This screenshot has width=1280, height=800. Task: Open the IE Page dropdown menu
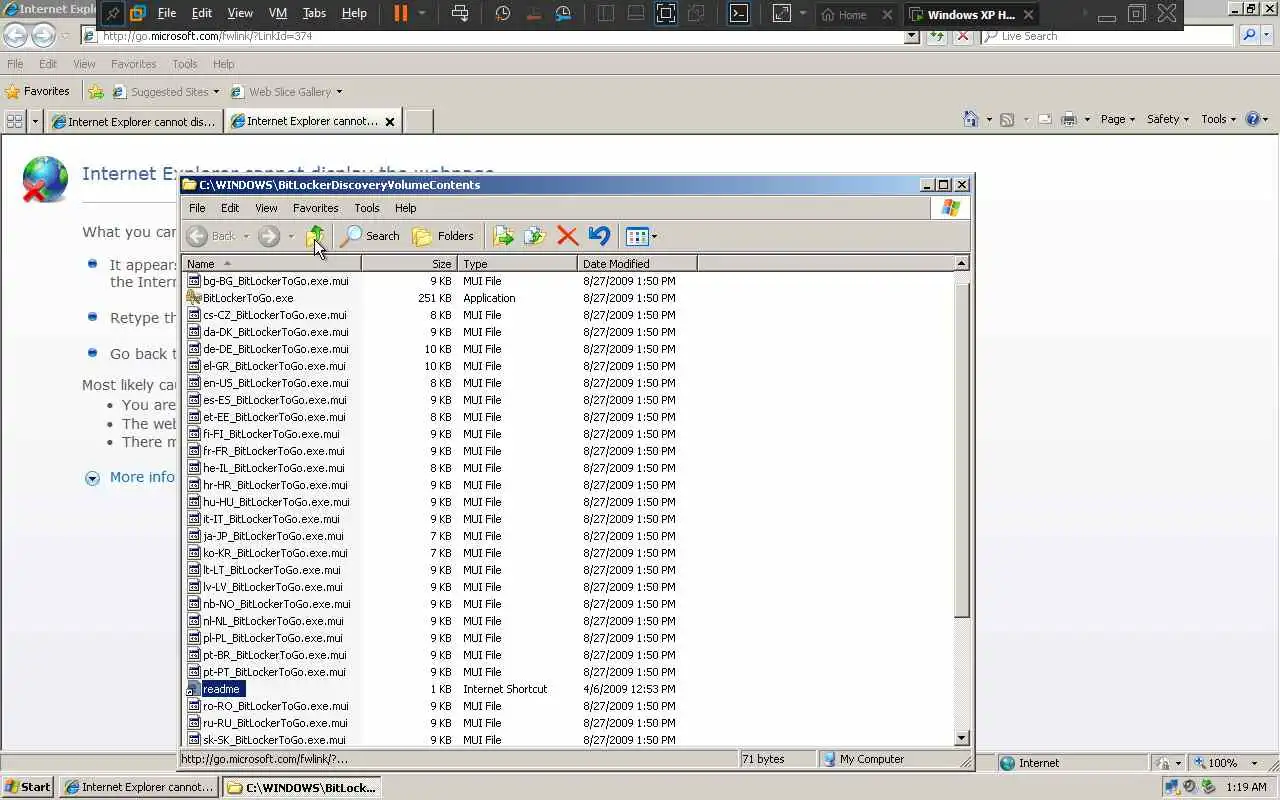(1117, 119)
